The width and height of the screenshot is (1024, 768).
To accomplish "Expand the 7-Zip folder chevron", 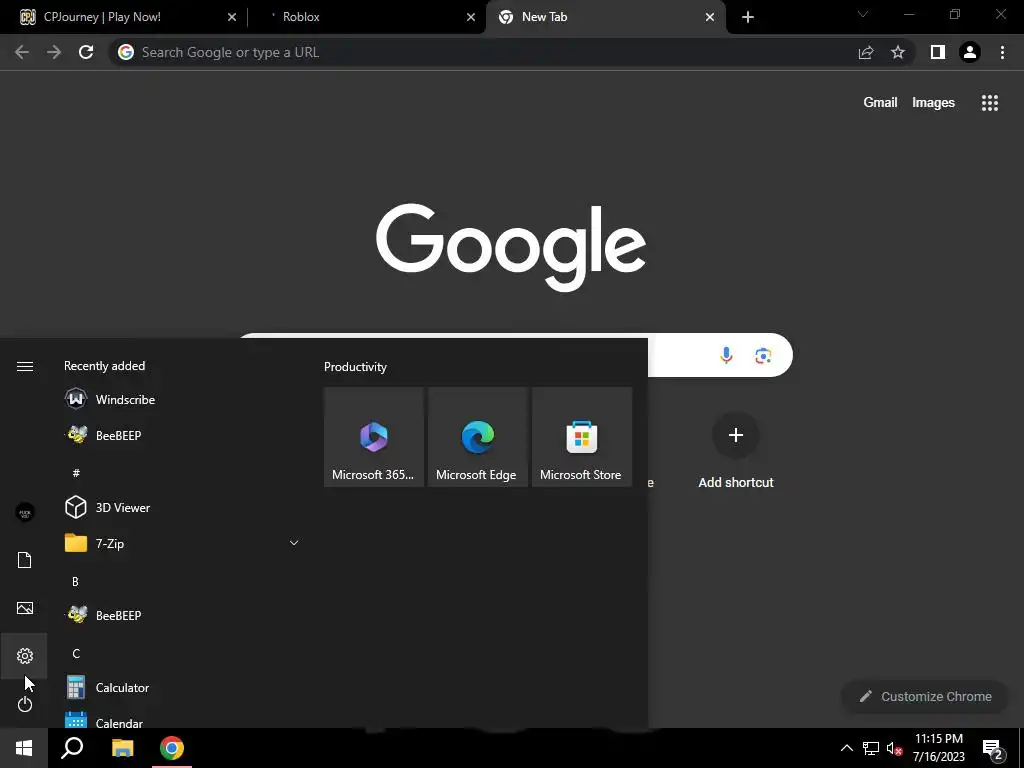I will click(x=294, y=543).
